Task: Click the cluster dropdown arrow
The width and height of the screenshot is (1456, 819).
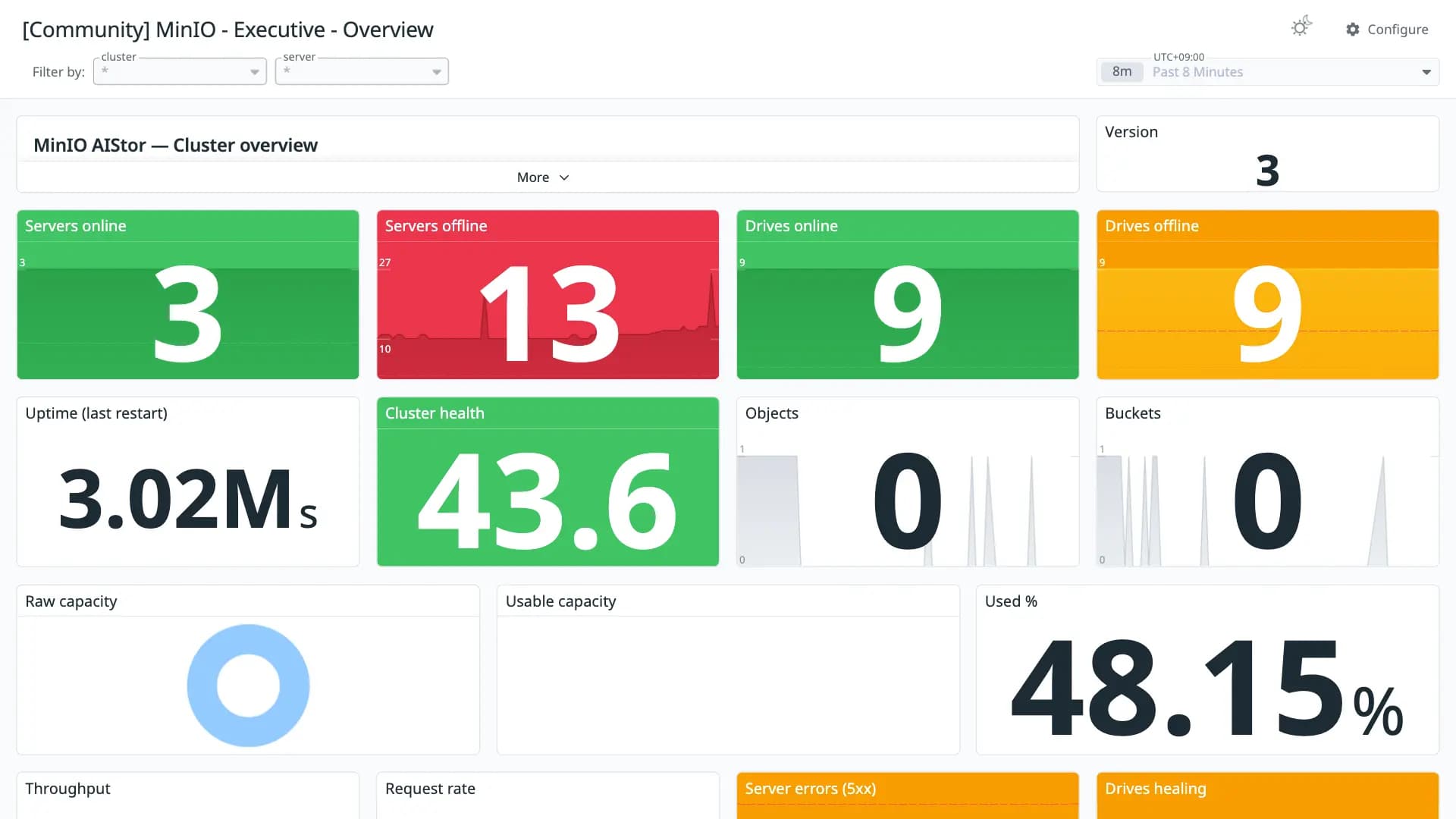Action: point(255,72)
